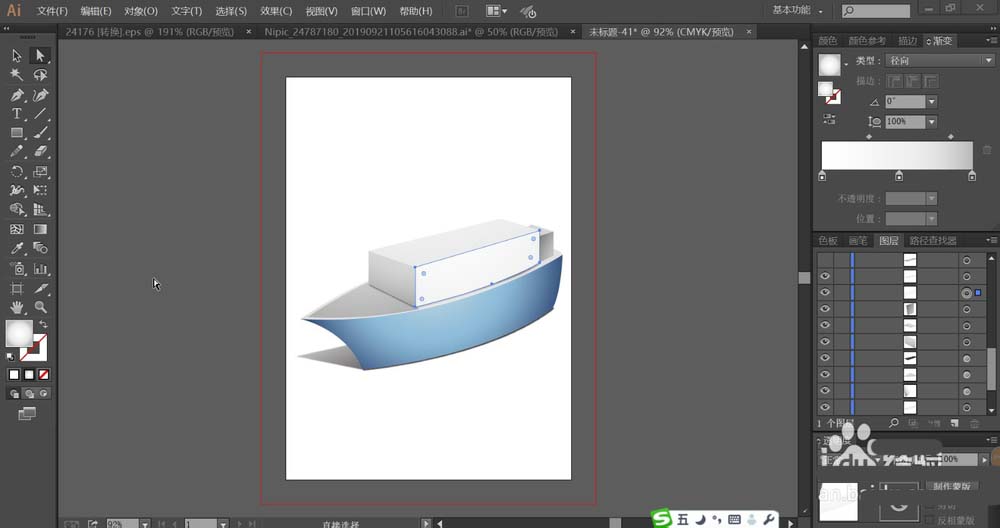Select the middle gradient color stop

pos(899,176)
